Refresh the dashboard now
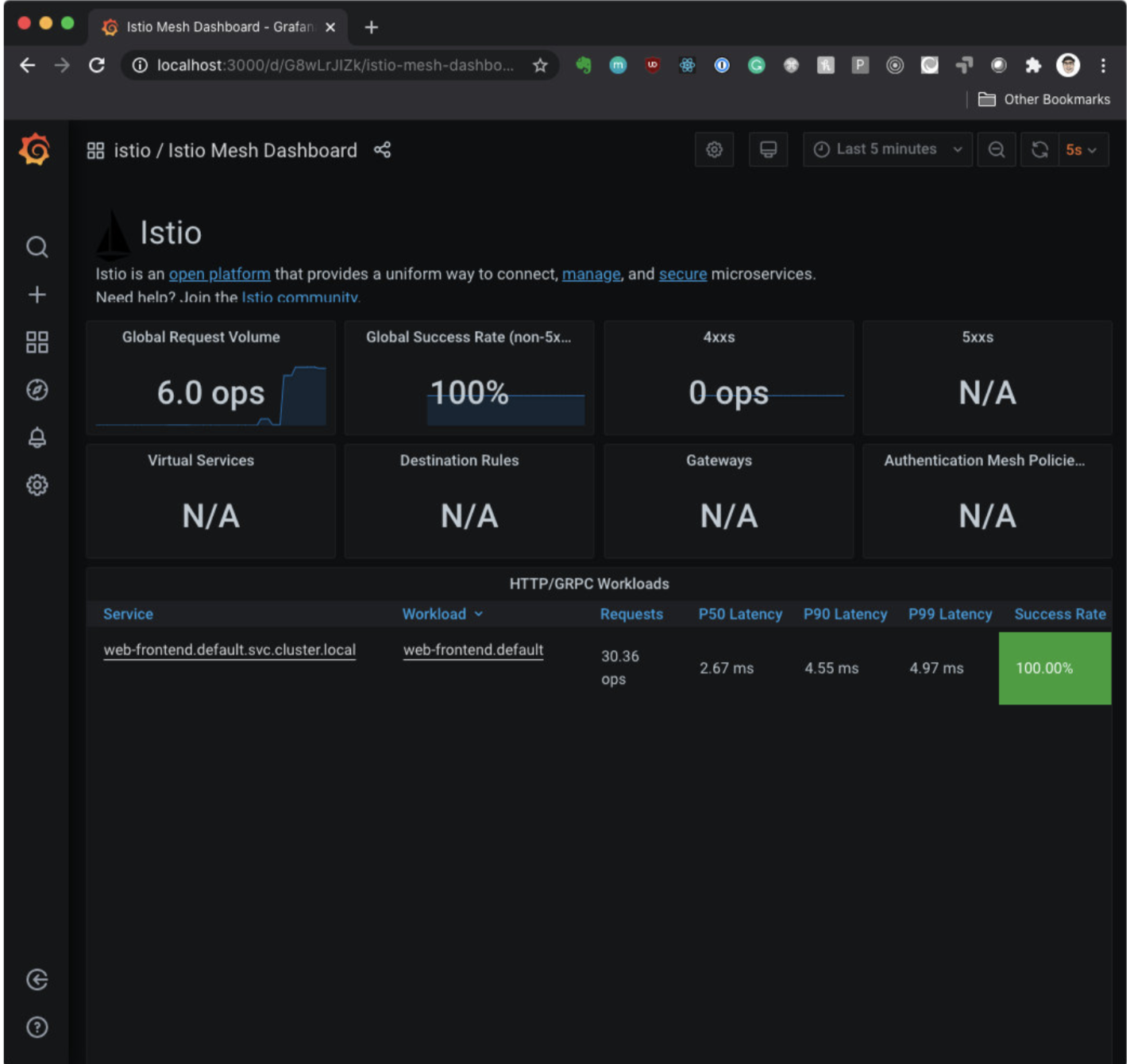 [1039, 149]
